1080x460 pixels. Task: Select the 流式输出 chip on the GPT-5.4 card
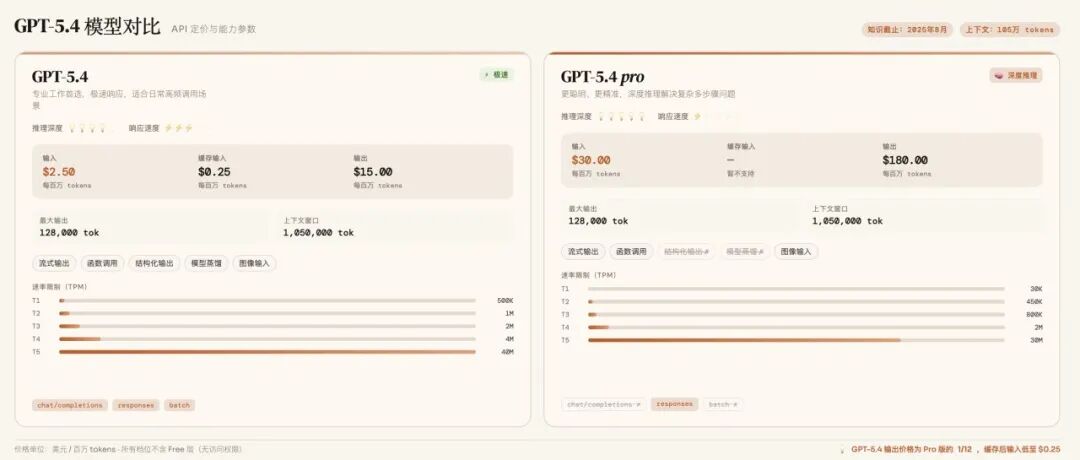(54, 263)
